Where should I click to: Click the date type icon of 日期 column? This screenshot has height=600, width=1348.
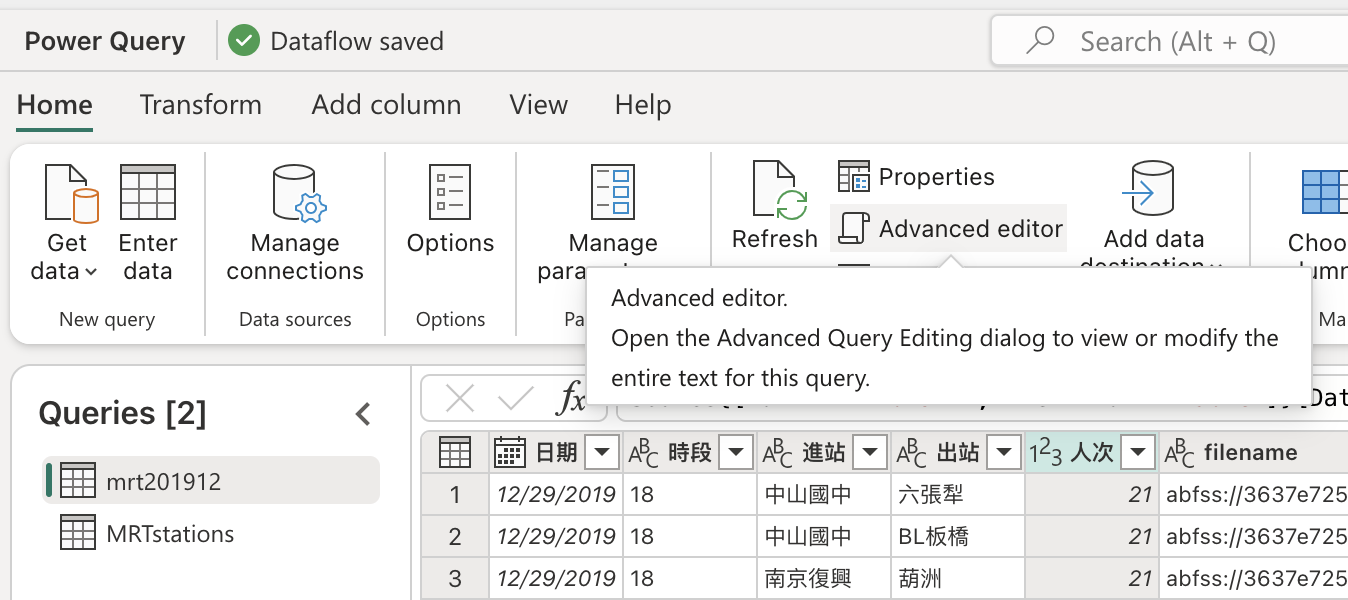click(x=510, y=453)
